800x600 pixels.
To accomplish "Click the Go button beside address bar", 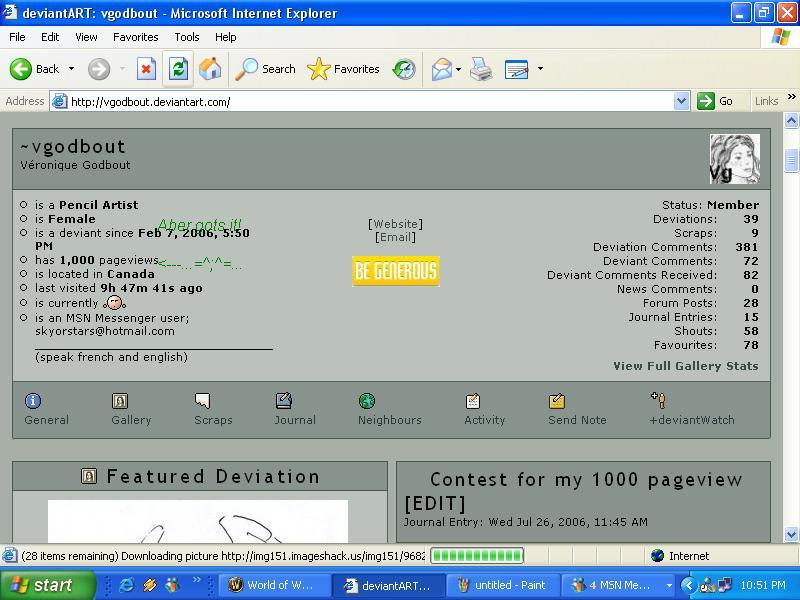I will pyautogui.click(x=715, y=101).
